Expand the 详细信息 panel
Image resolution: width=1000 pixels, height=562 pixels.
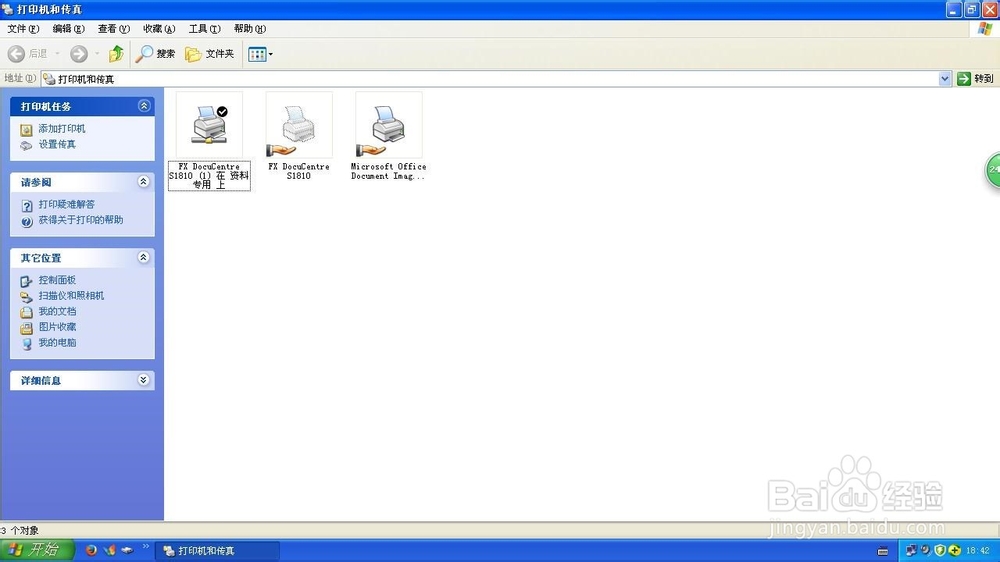click(143, 380)
